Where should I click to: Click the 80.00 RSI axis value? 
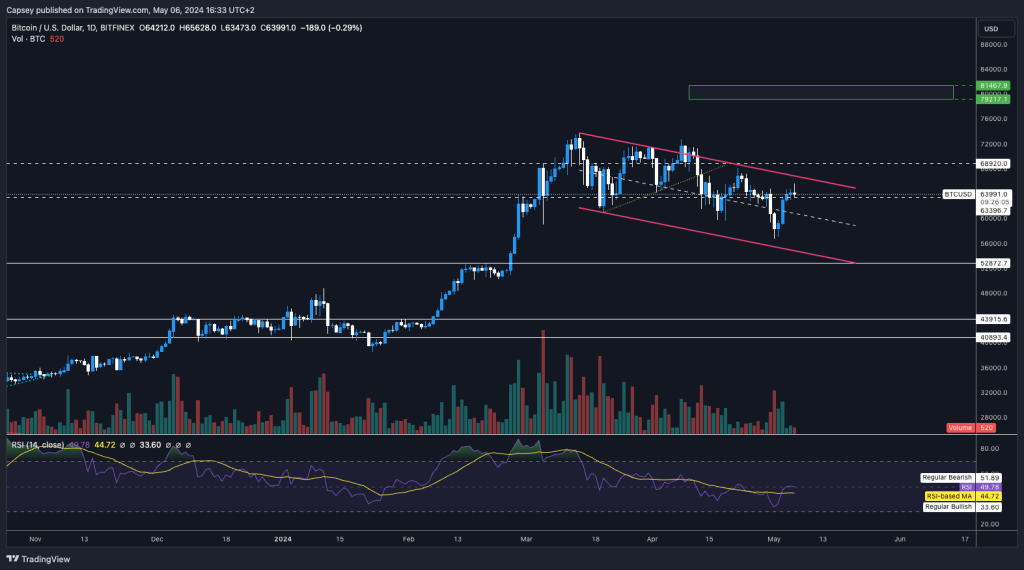989,449
